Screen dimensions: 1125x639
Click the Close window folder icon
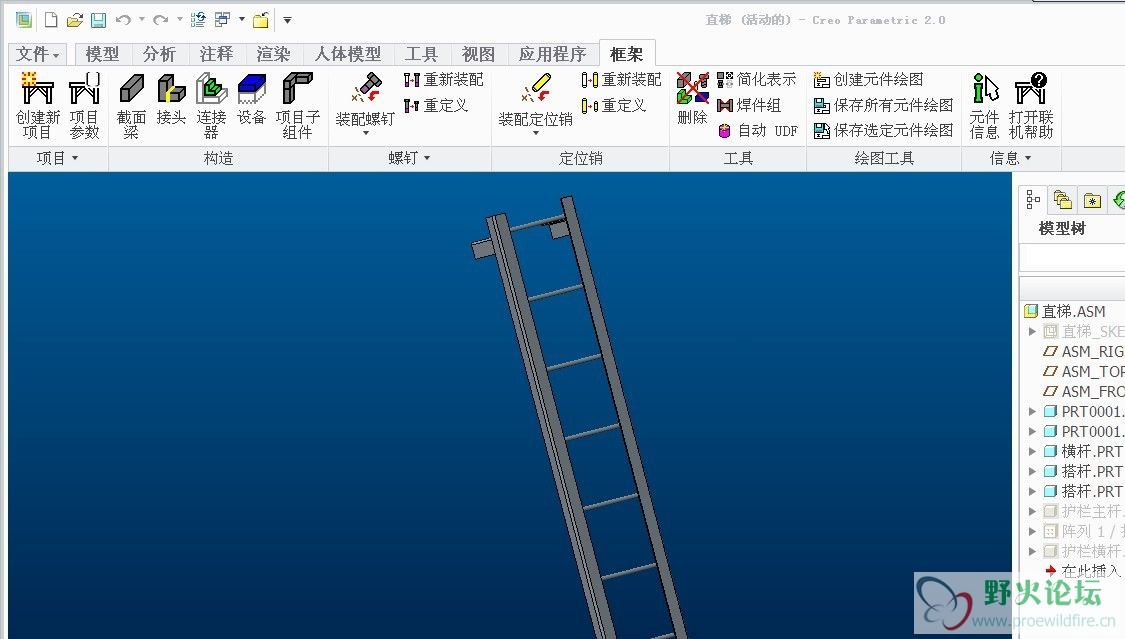click(x=260, y=20)
